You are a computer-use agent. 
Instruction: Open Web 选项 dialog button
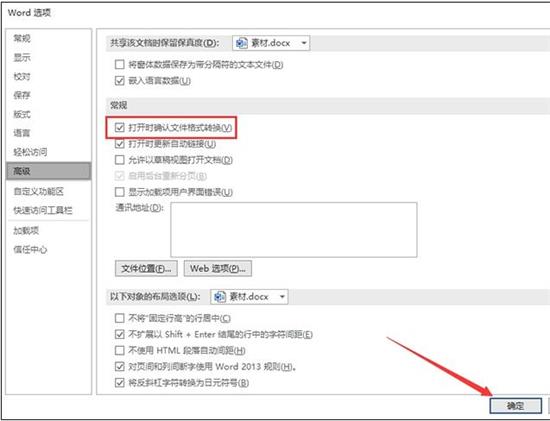pos(217,268)
